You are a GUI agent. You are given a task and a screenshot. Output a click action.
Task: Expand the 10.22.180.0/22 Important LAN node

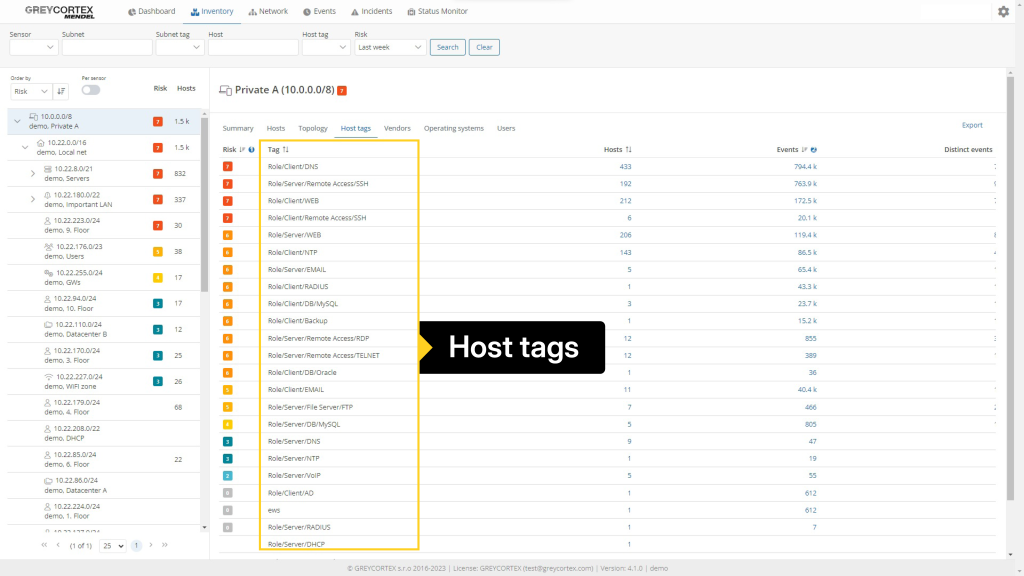click(x=33, y=198)
